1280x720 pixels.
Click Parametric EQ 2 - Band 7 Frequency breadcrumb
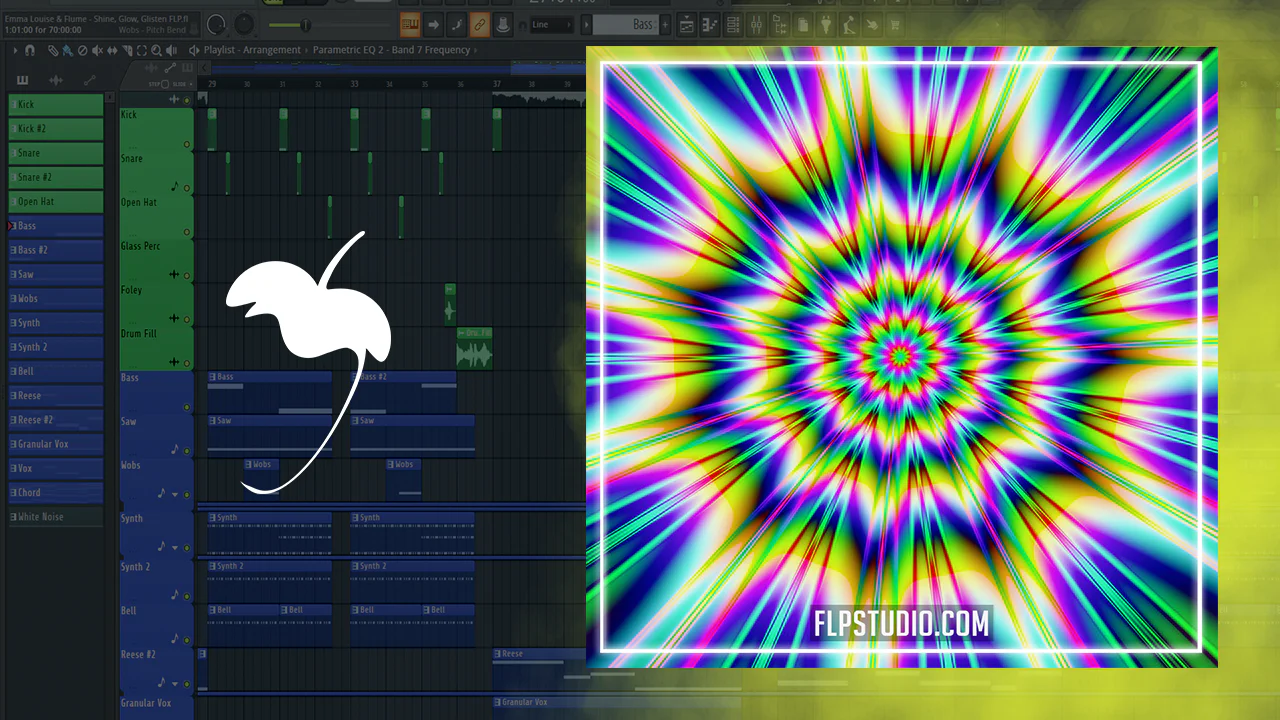[x=392, y=50]
